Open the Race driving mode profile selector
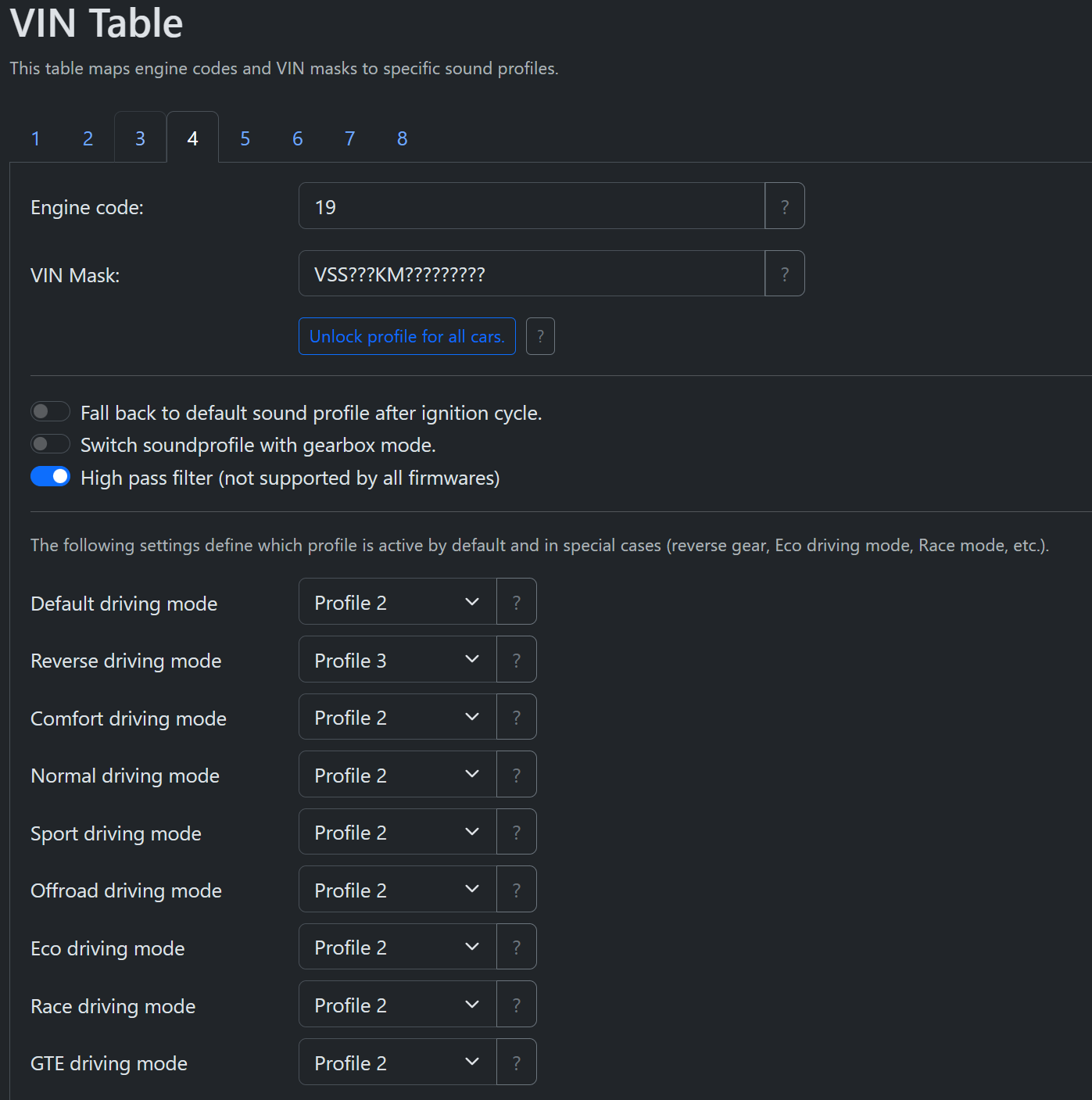Image resolution: width=1092 pixels, height=1100 pixels. tap(397, 1005)
